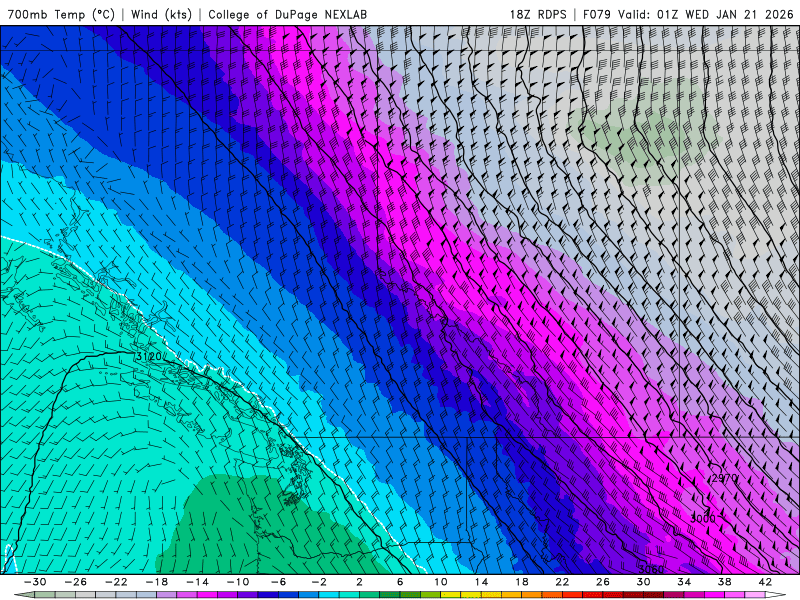Click the '22' color scale label

point(562,582)
